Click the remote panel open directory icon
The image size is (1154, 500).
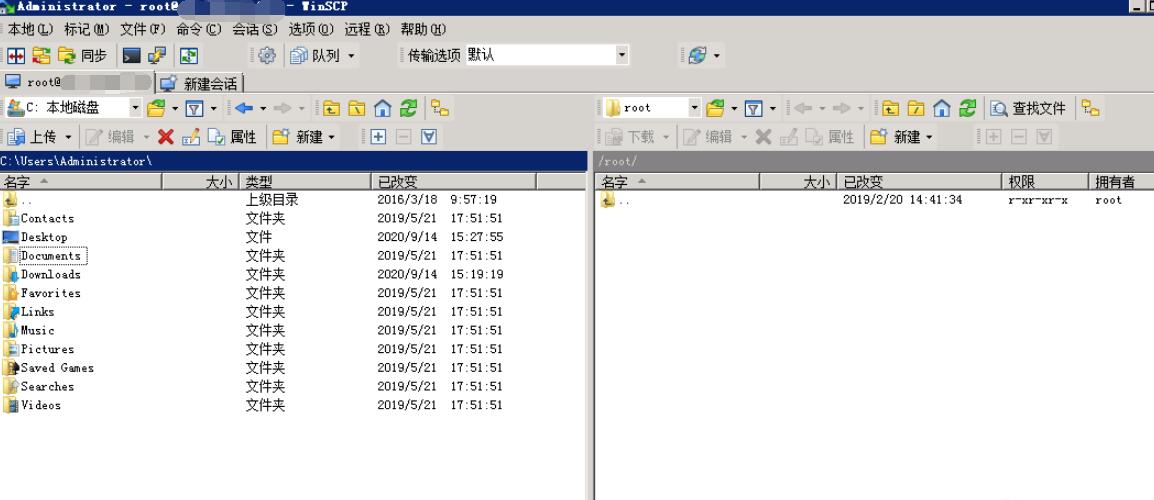[715, 108]
